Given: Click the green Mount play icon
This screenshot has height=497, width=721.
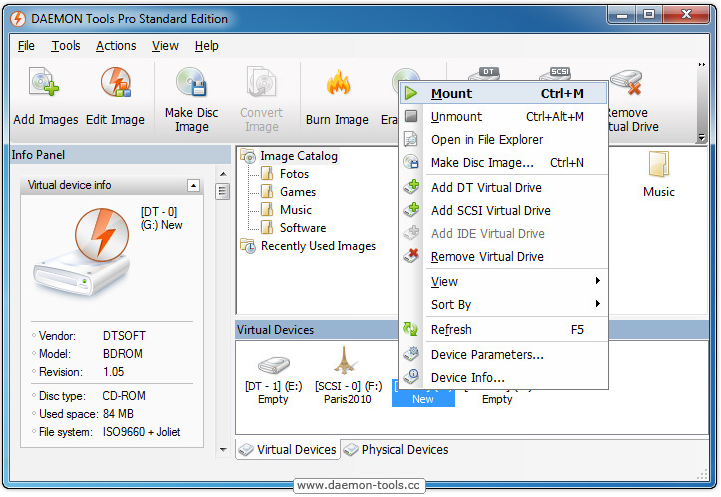Looking at the screenshot, I should [x=411, y=93].
